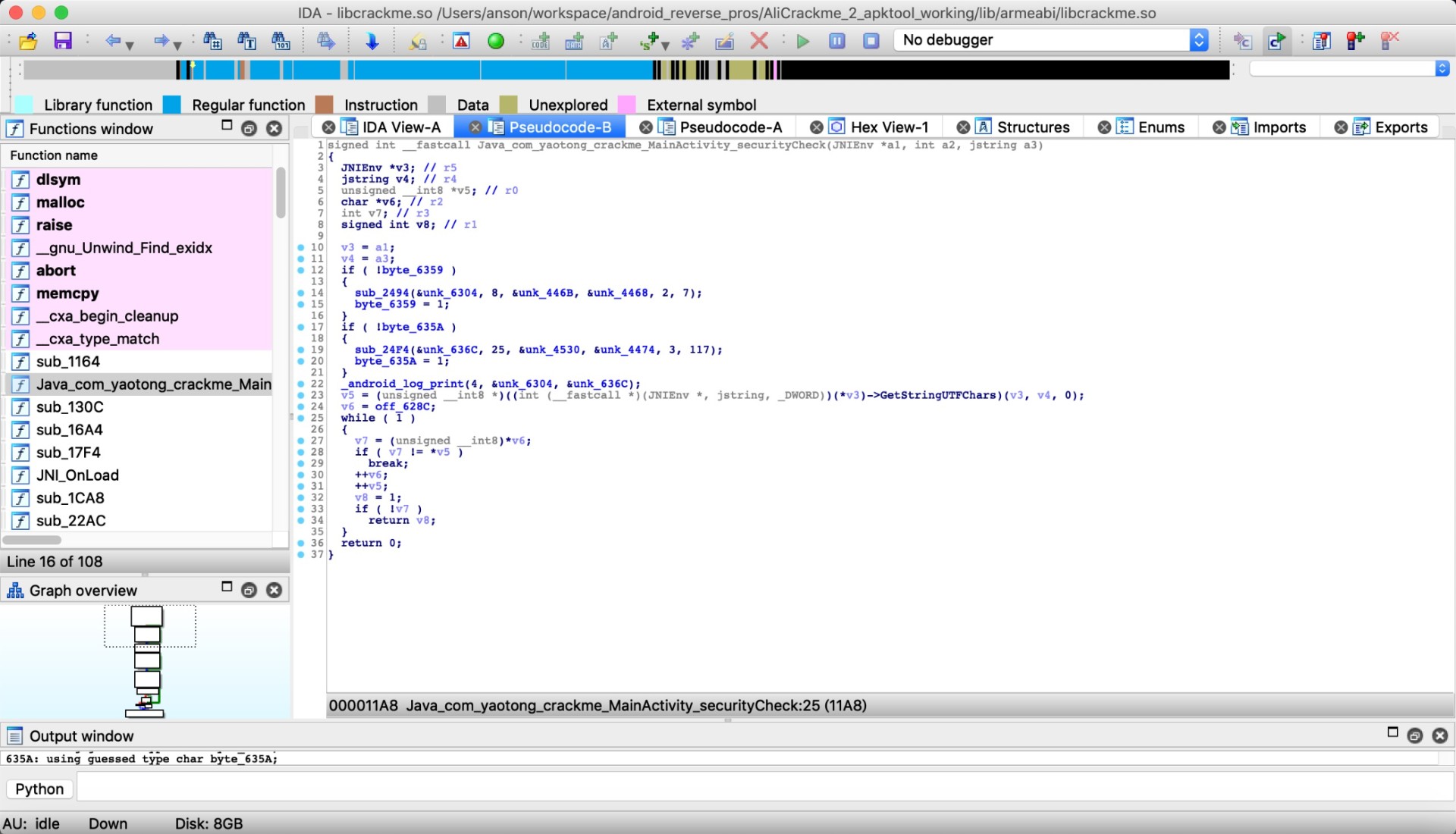Open the Imports tab
1456x834 pixels.
click(1279, 127)
